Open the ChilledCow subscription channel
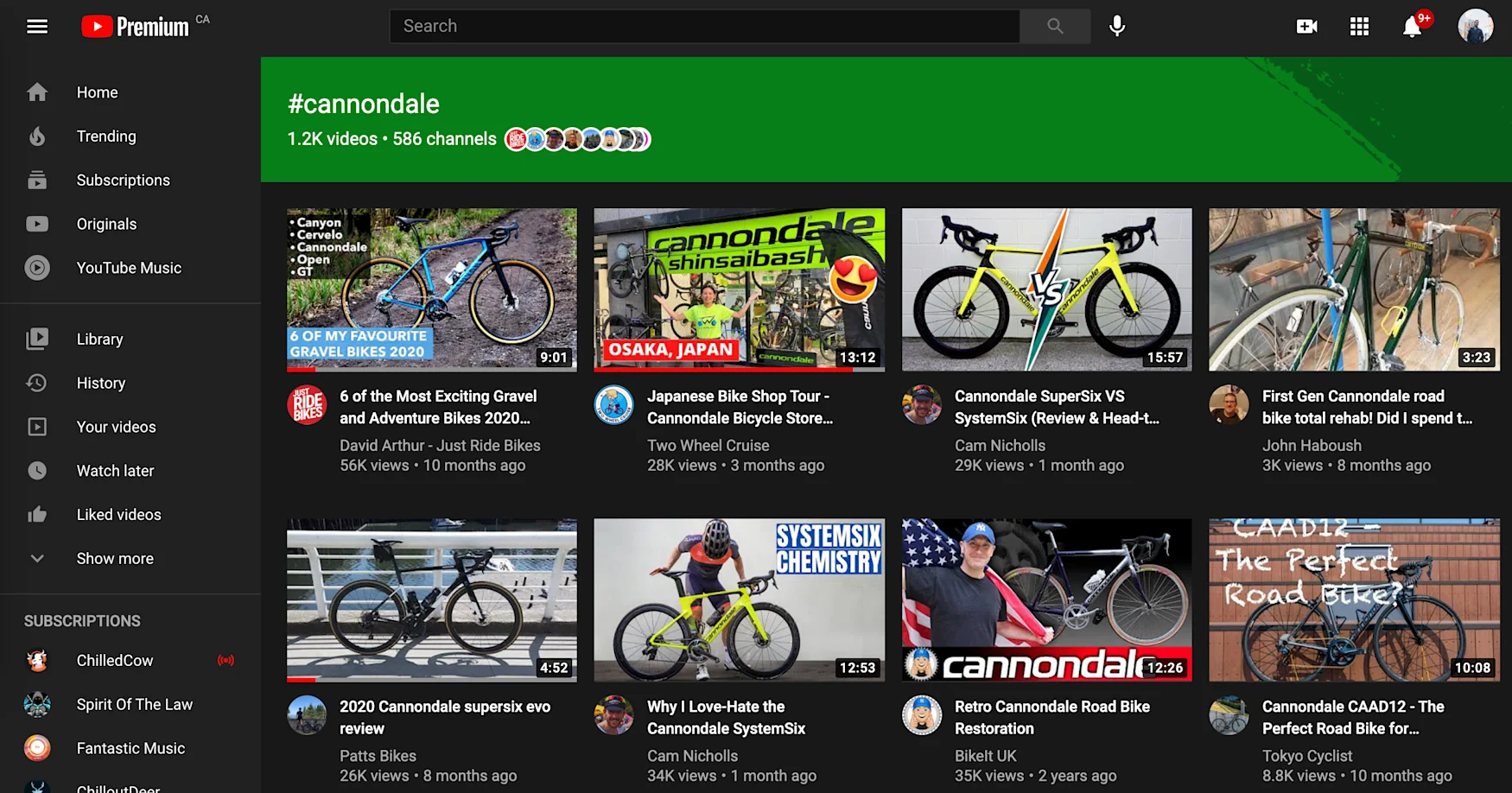1512x793 pixels. [x=115, y=661]
